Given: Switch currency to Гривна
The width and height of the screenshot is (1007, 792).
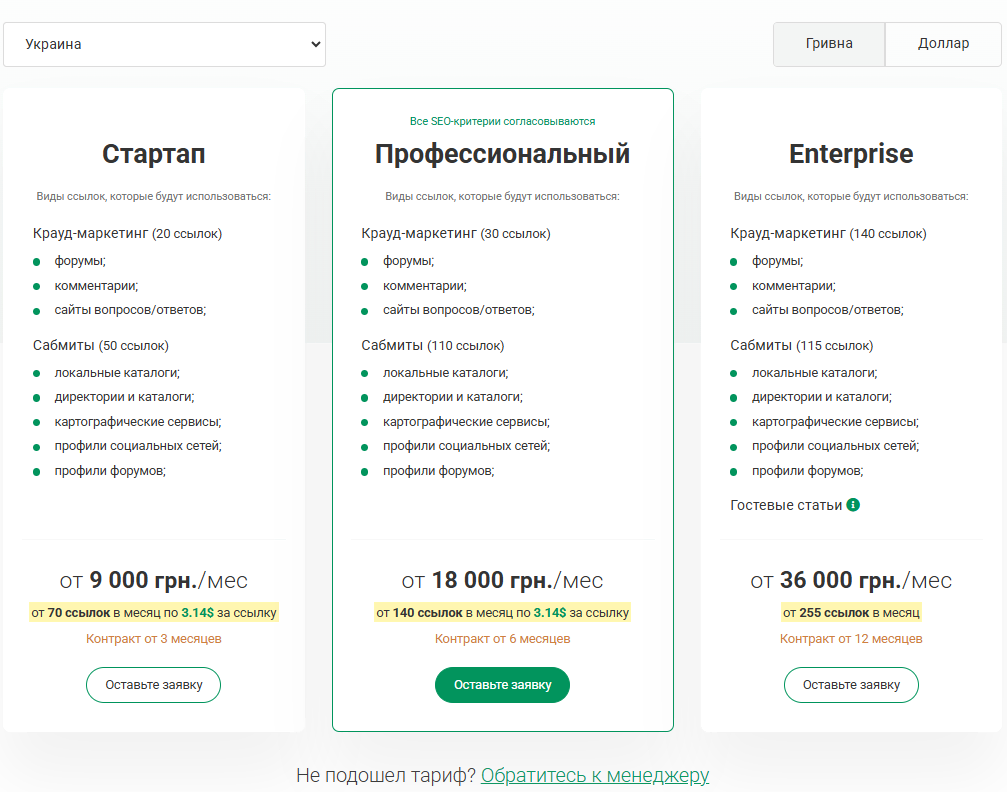Looking at the screenshot, I should (829, 44).
